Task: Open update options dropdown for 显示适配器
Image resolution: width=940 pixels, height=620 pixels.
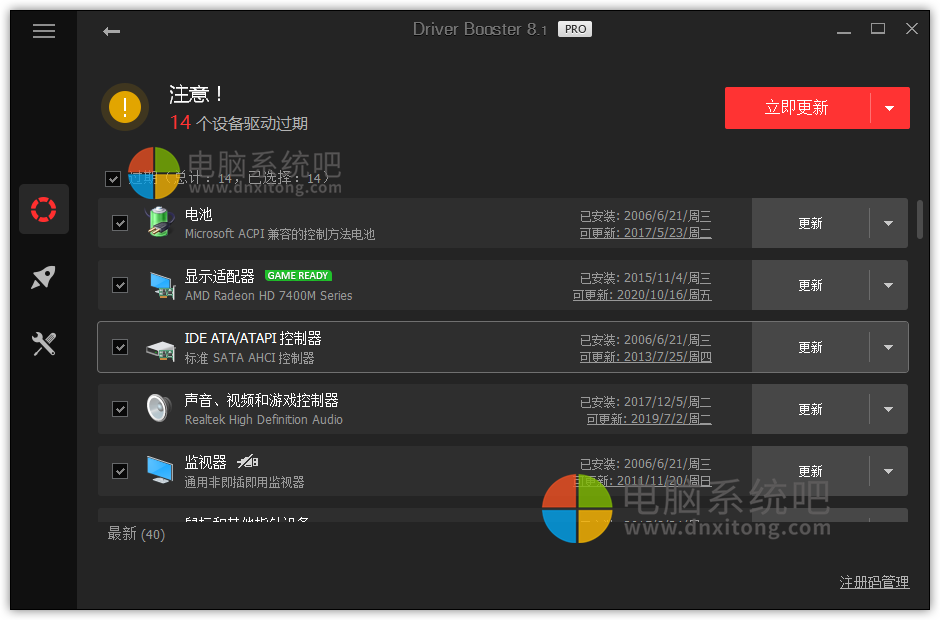Action: click(888, 285)
